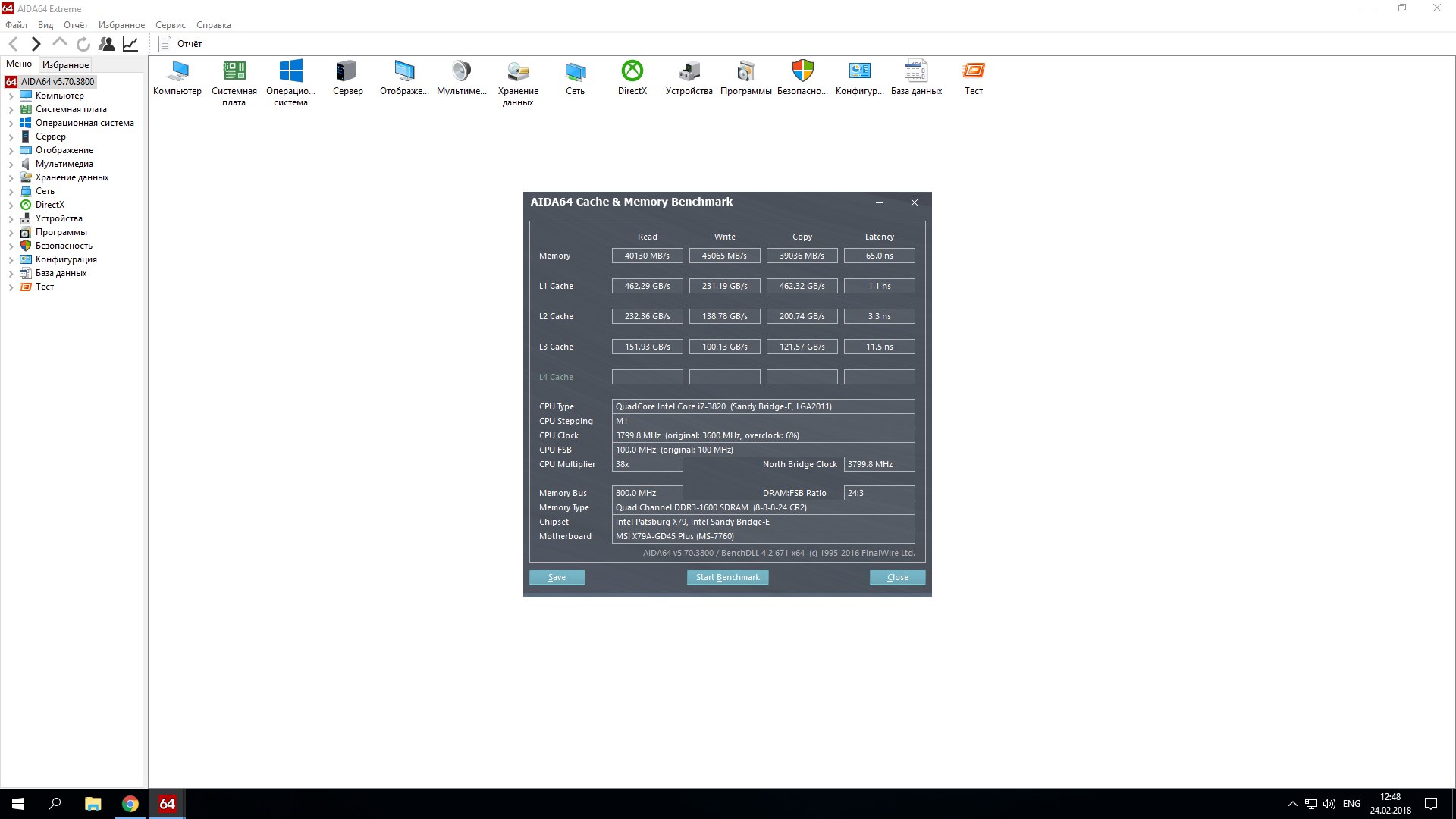Screen dimensions: 1456x819
Task: Open the Системная плата icon
Action: 234,71
